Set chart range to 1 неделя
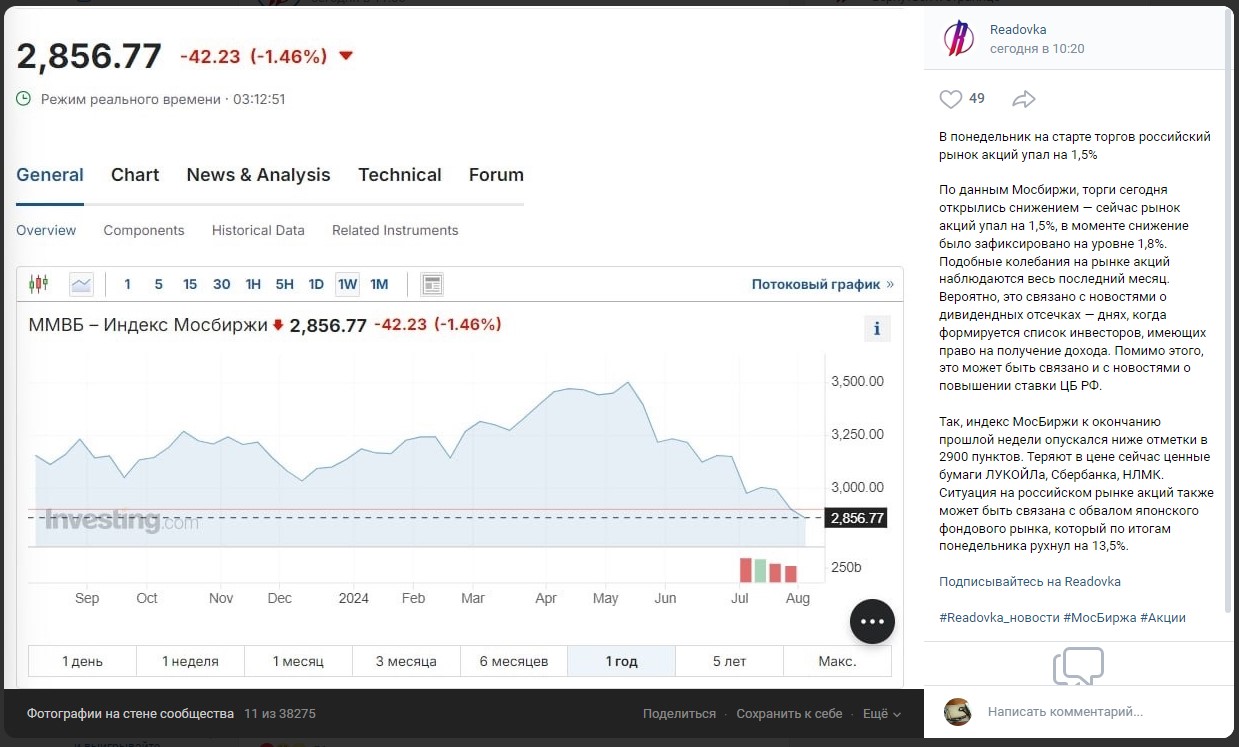 coord(190,661)
